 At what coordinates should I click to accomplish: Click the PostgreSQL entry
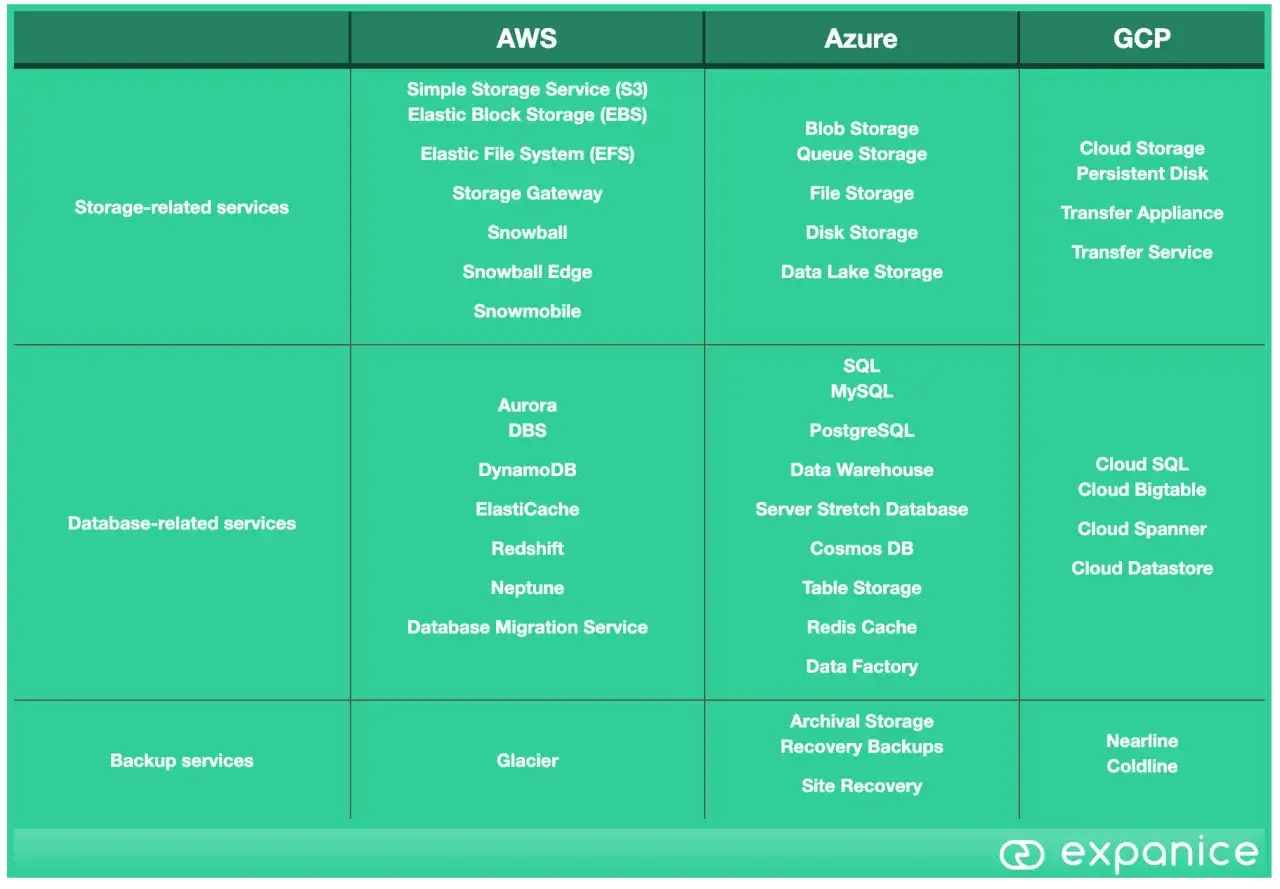pyautogui.click(x=861, y=431)
